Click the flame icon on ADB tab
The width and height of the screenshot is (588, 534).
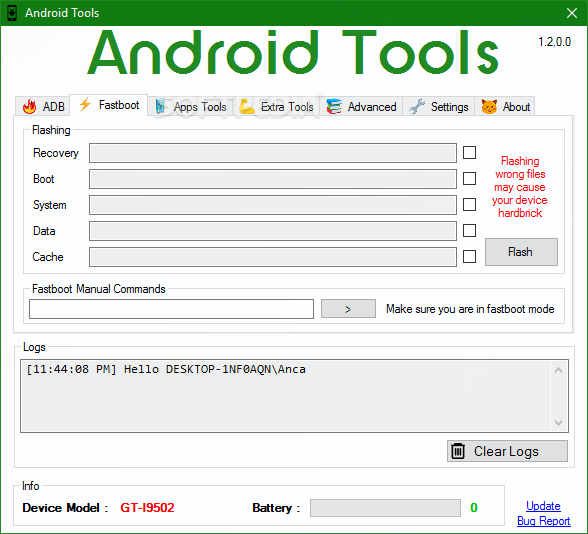point(29,106)
